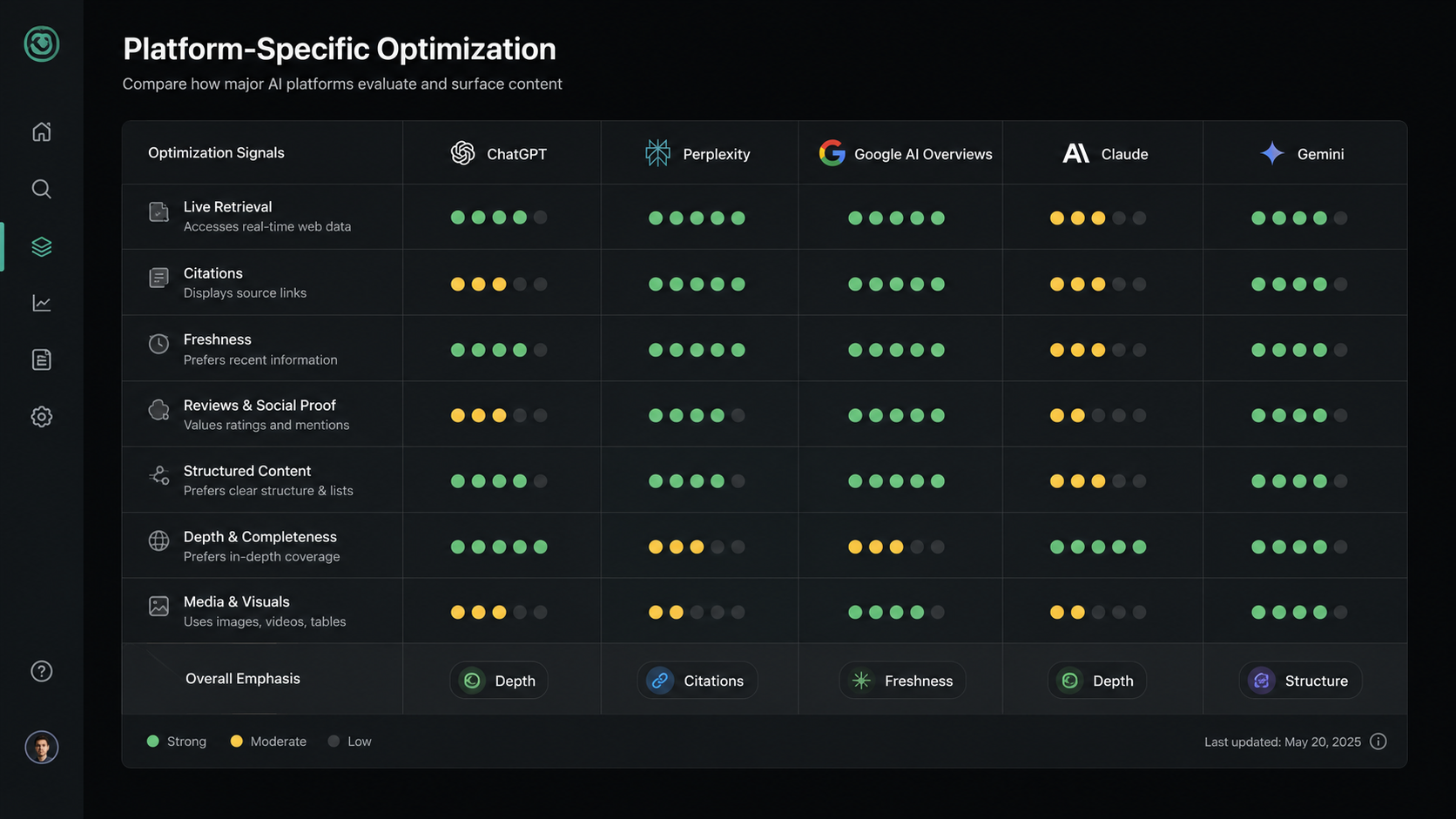Open the Home page from sidebar

(42, 131)
